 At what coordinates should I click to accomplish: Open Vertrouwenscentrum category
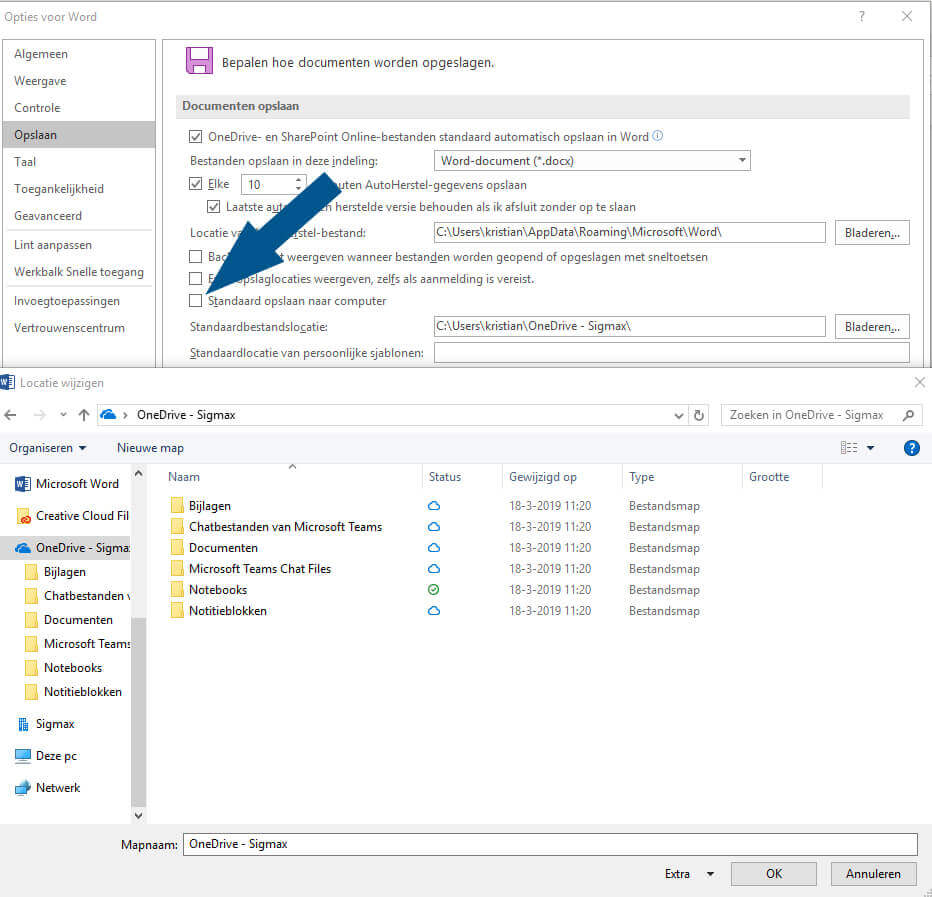click(70, 328)
